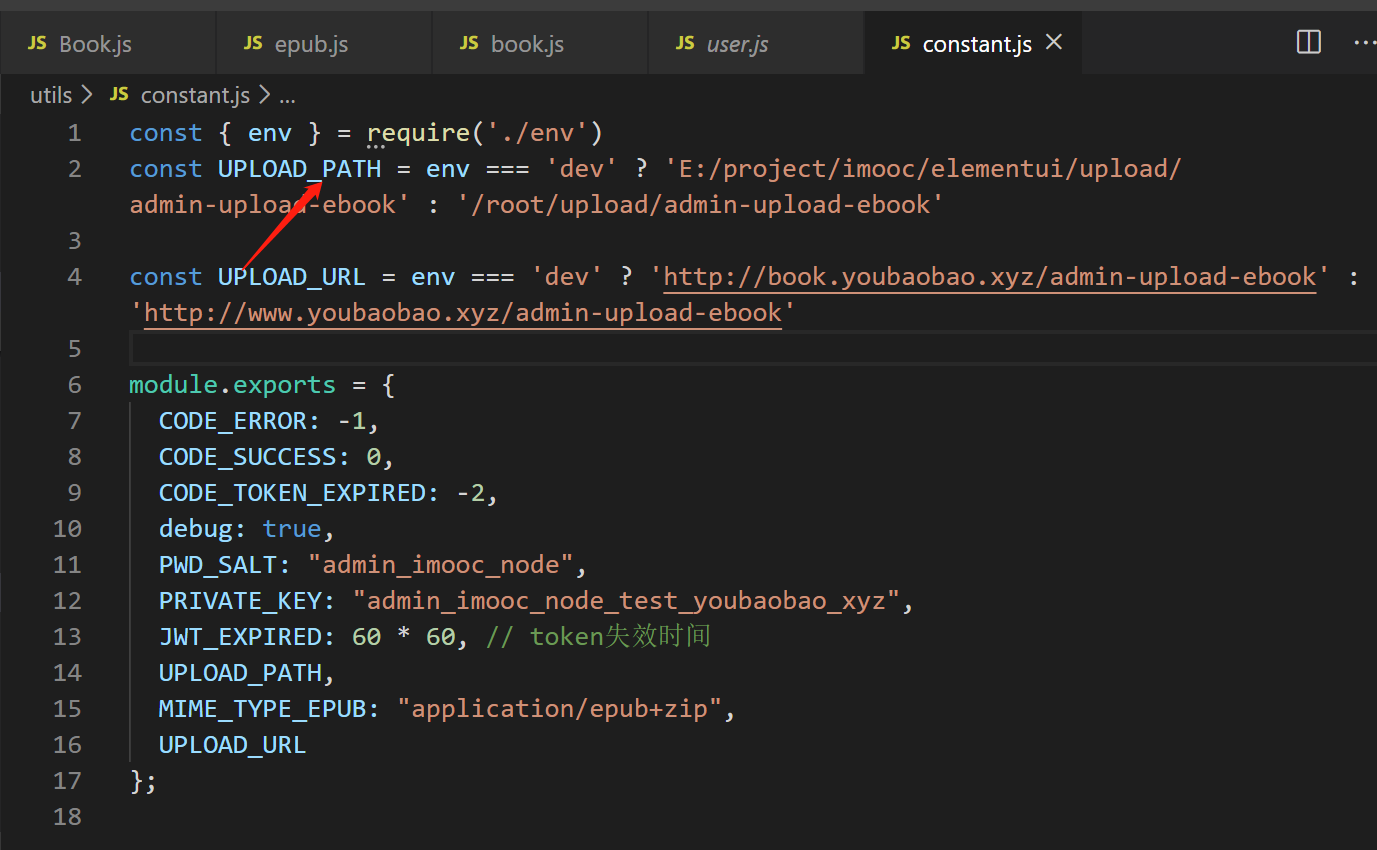
Task: Follow the book.youbaobao.xyz URL link
Action: (990, 277)
